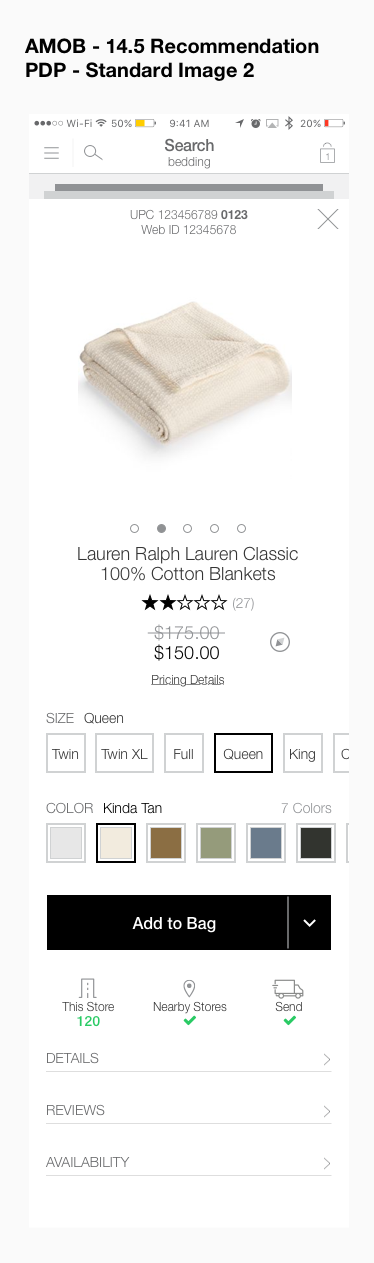Choose the Twin XL size
This screenshot has height=1263, width=374.
coord(125,754)
